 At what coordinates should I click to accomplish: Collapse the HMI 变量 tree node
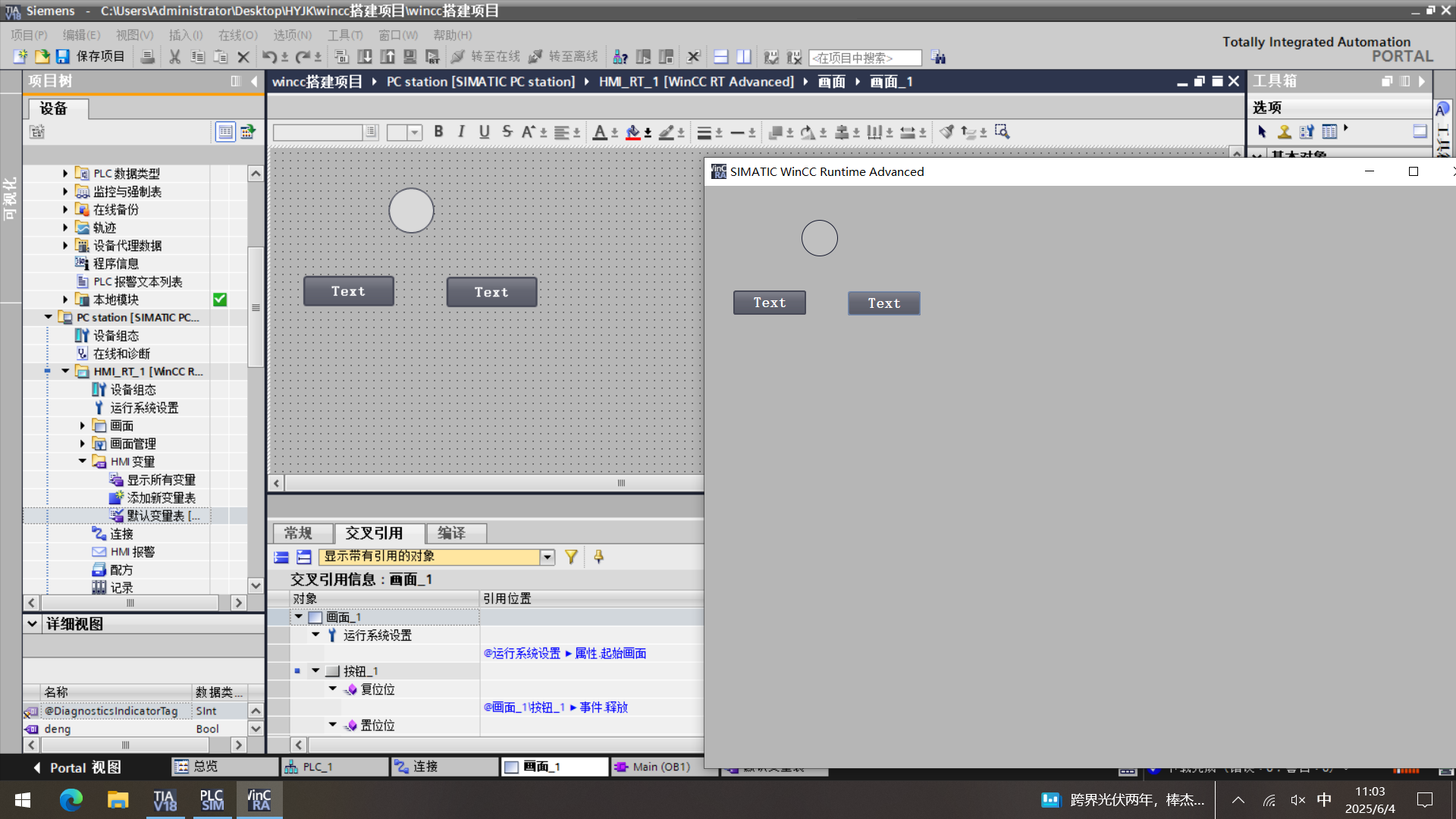(x=83, y=461)
